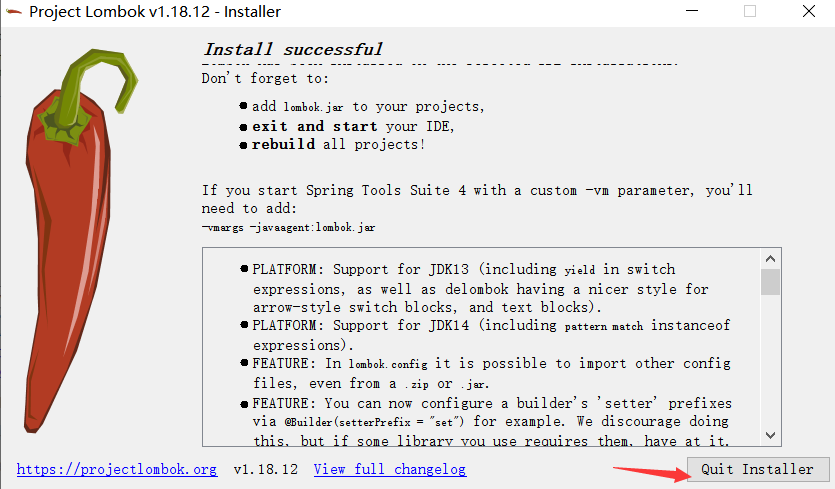Click the Install successful heading
The image size is (835, 489).
click(293, 50)
